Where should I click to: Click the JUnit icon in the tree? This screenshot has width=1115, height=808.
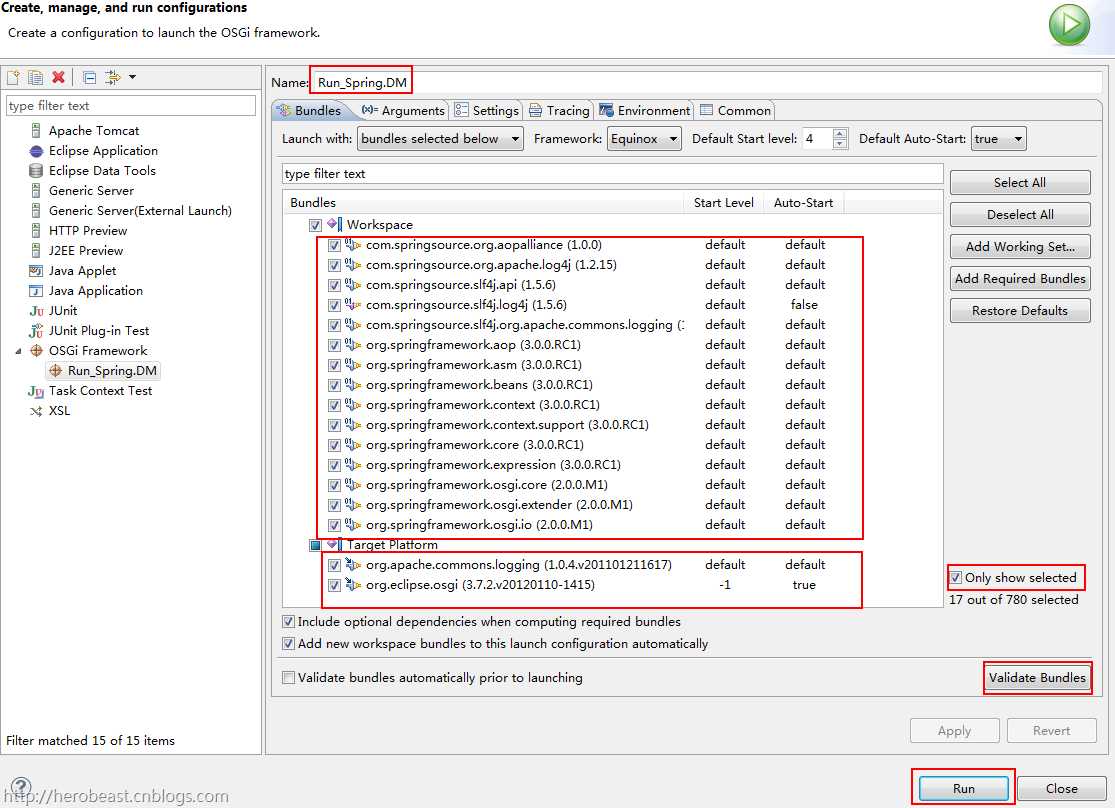pyautogui.click(x=36, y=311)
